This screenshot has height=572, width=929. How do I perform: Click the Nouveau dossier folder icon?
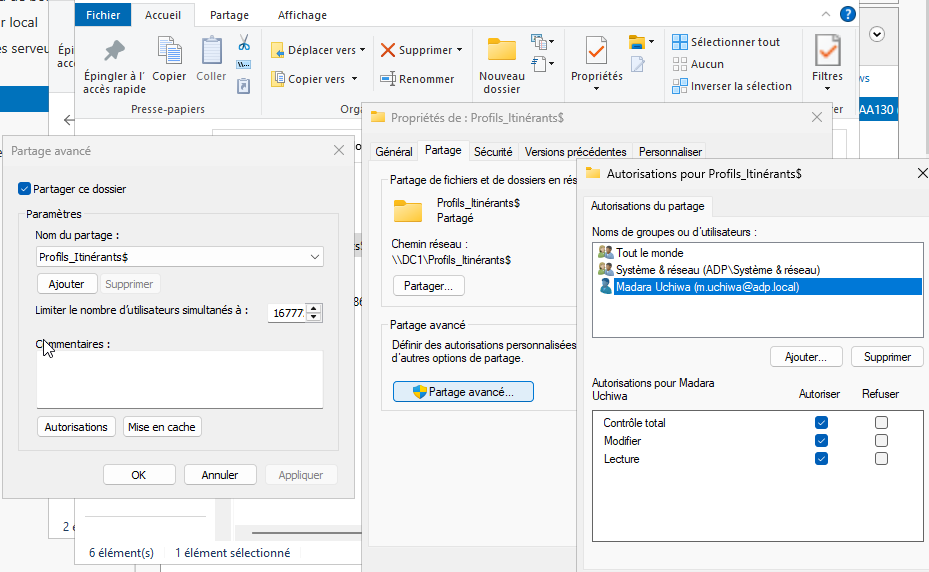tap(501, 50)
